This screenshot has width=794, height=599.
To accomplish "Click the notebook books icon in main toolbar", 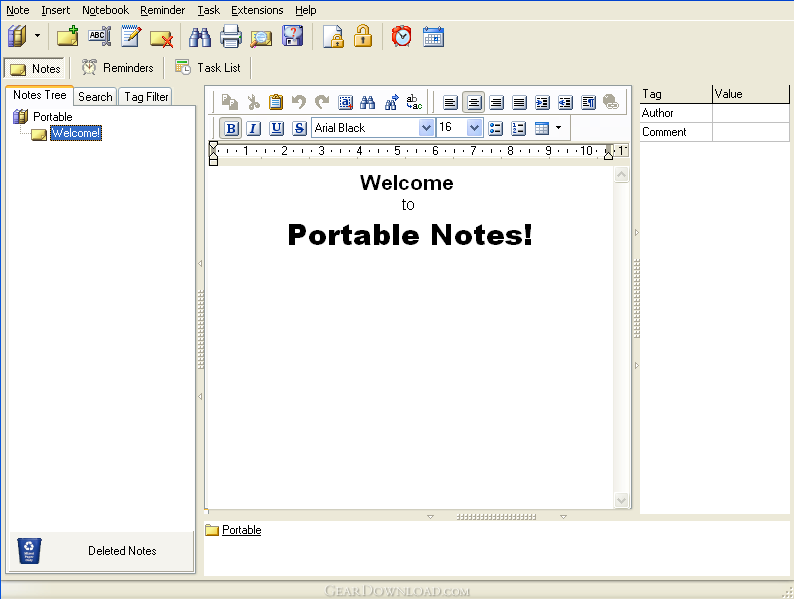I will [17, 36].
